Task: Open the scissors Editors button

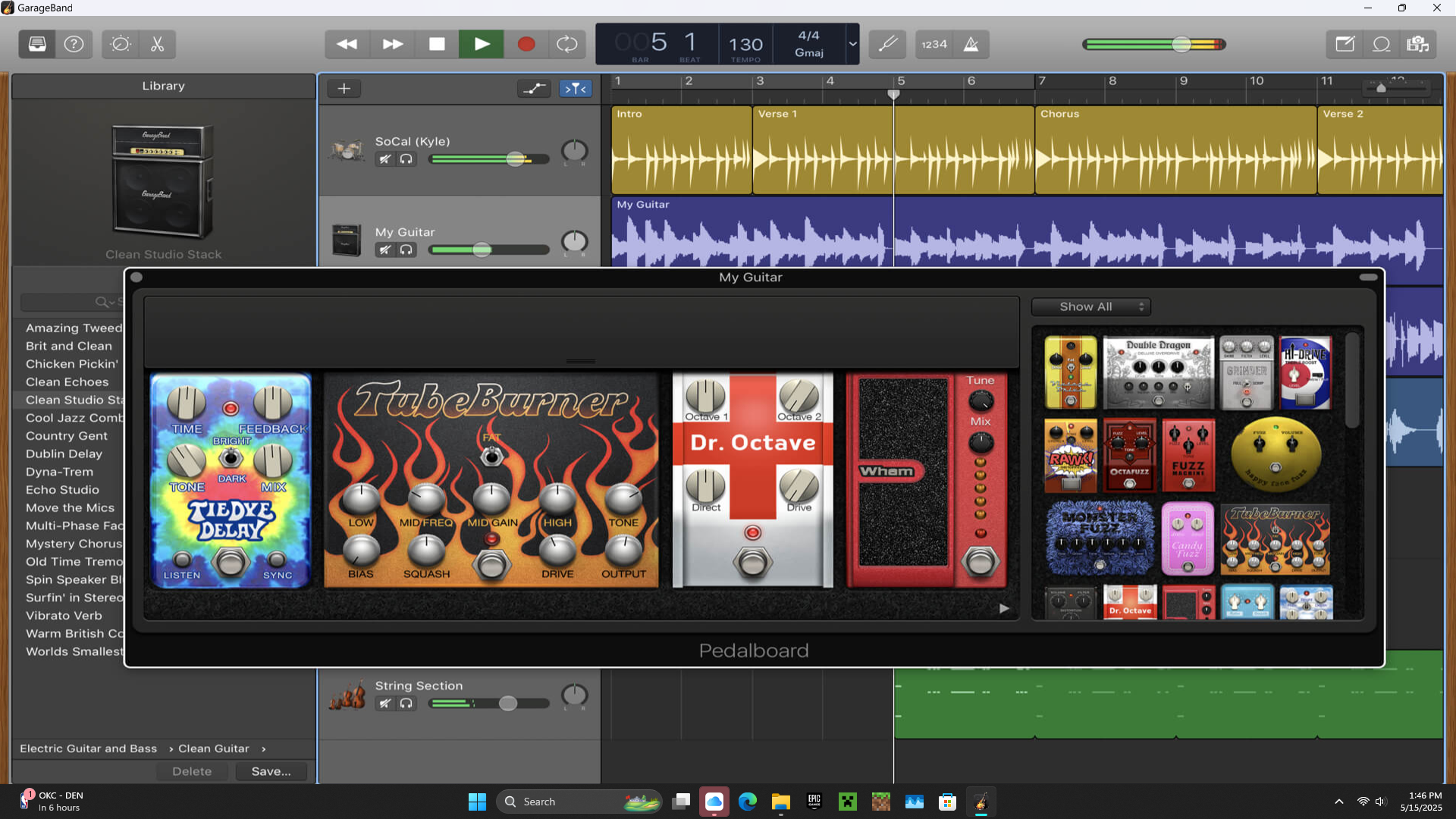Action: pos(158,44)
